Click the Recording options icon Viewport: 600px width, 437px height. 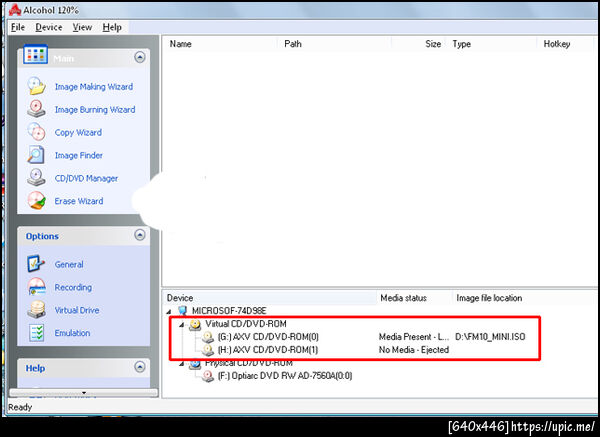click(36, 287)
